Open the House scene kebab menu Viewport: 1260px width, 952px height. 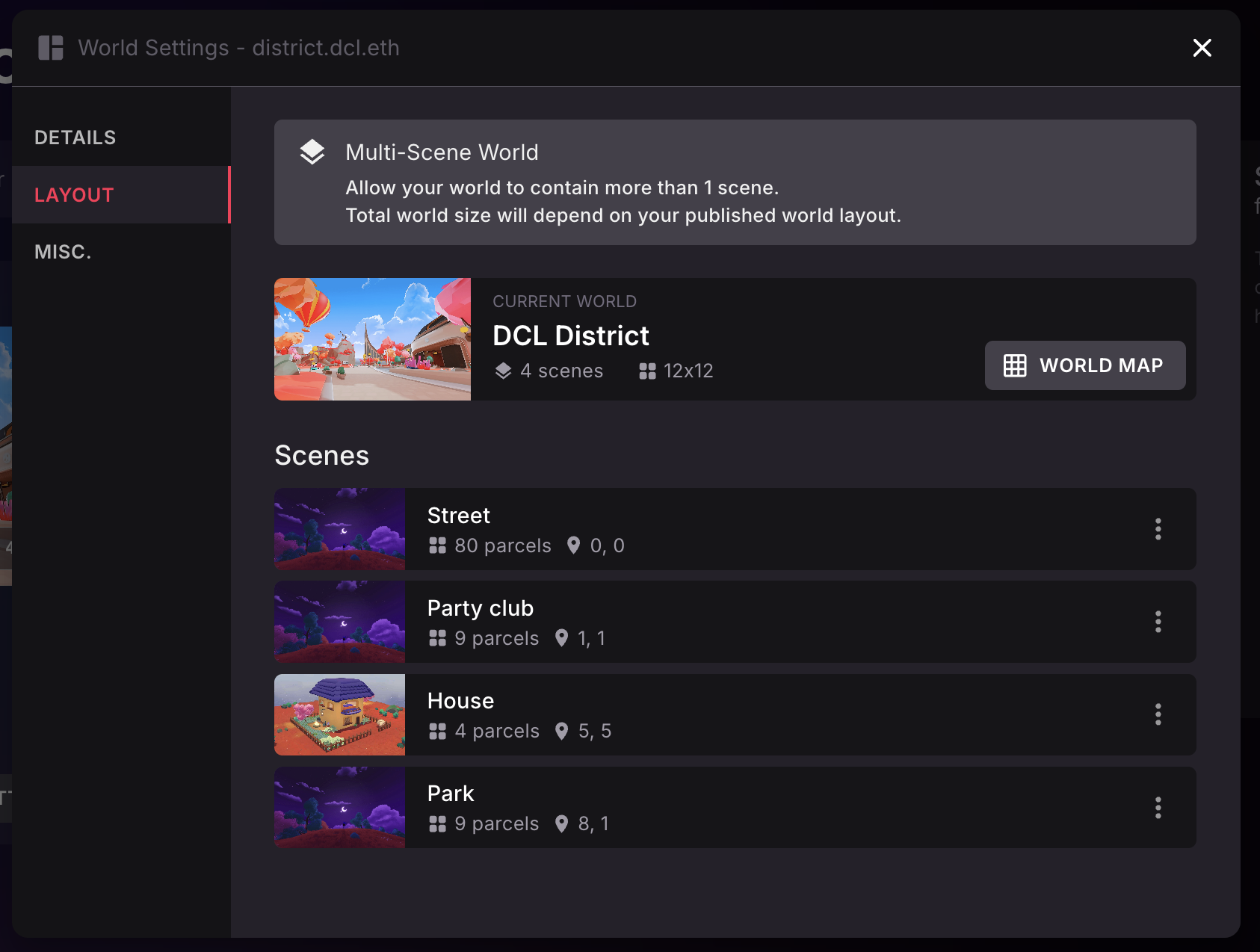[1158, 714]
